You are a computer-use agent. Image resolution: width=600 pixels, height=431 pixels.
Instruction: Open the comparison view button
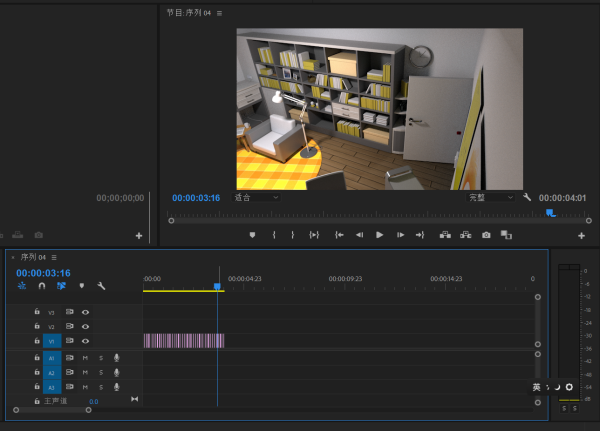pyautogui.click(x=506, y=235)
